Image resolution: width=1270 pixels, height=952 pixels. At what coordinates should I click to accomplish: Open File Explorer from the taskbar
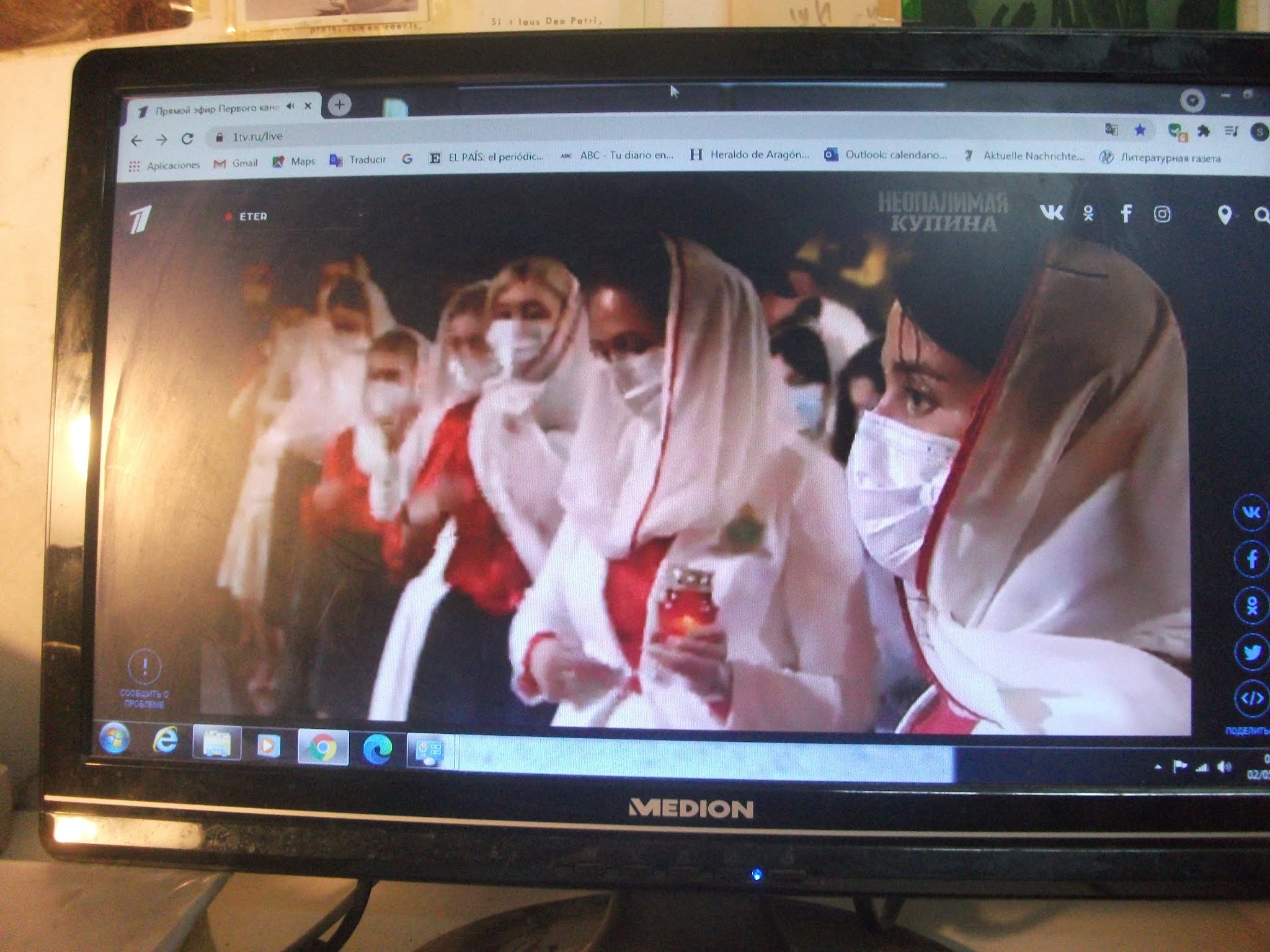[x=216, y=743]
